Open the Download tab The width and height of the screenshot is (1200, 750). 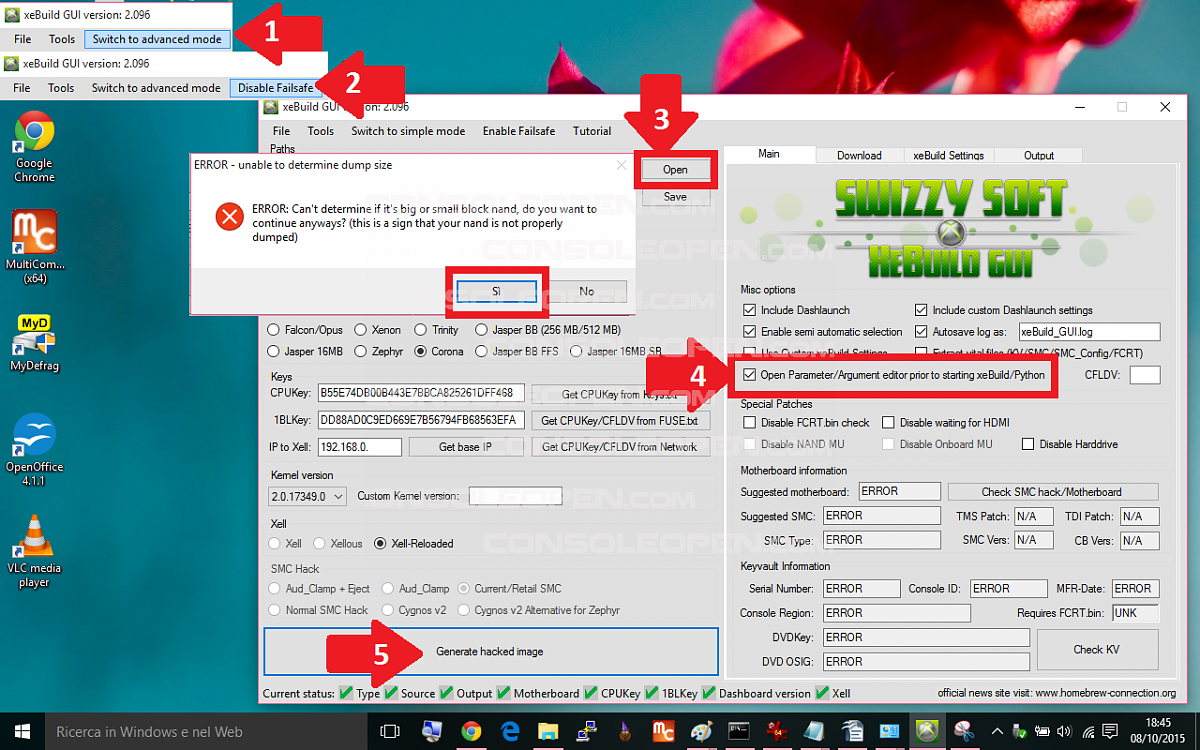[x=859, y=155]
